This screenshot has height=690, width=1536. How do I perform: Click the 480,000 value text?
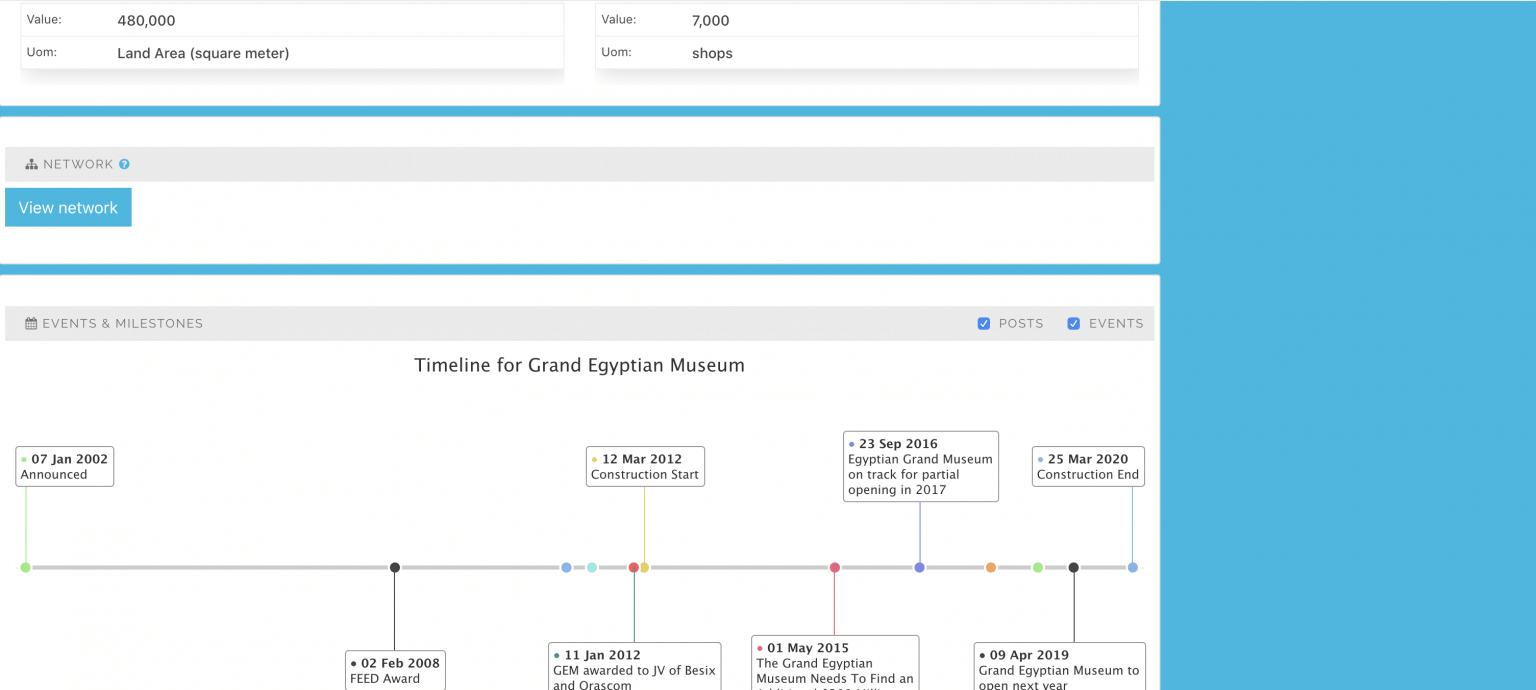[146, 20]
